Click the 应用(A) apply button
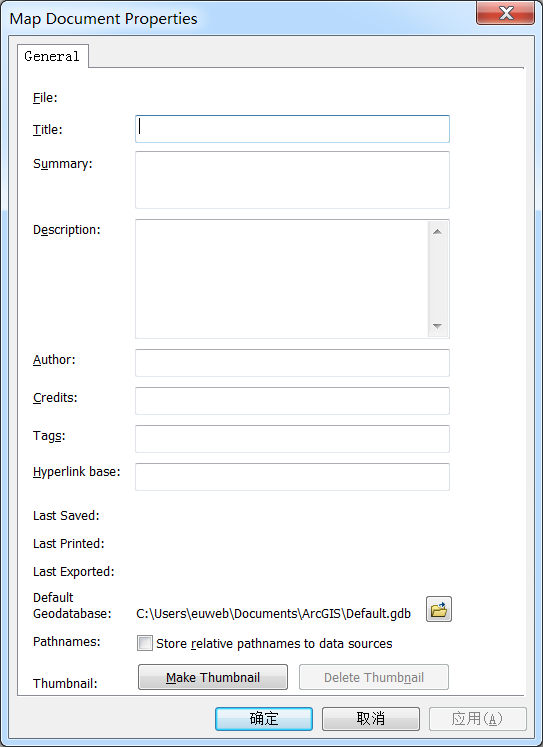The height and width of the screenshot is (747, 543). pos(478,718)
